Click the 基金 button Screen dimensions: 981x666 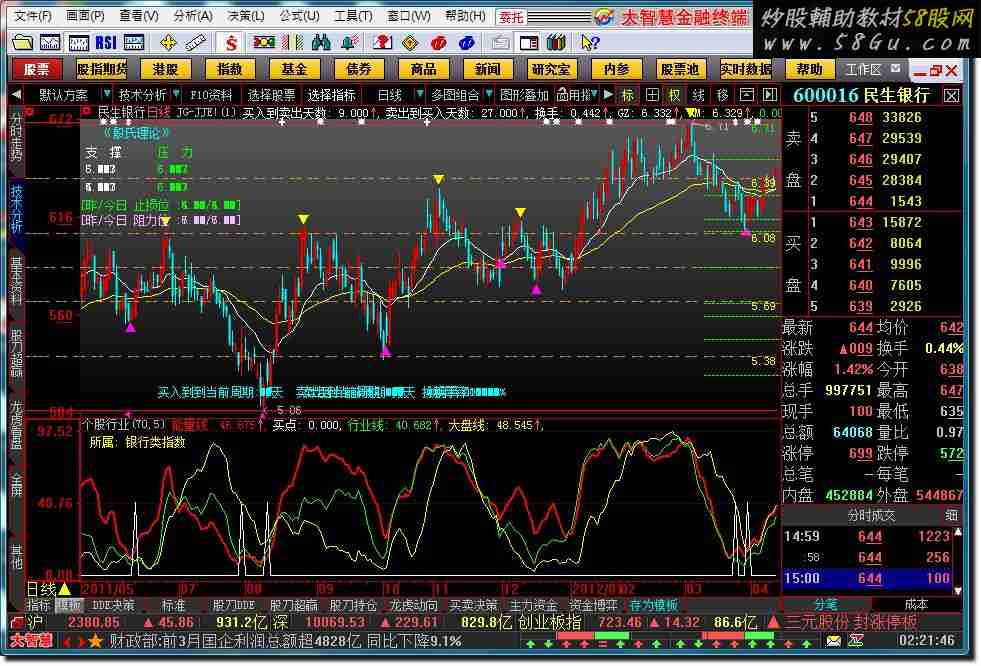click(x=294, y=69)
